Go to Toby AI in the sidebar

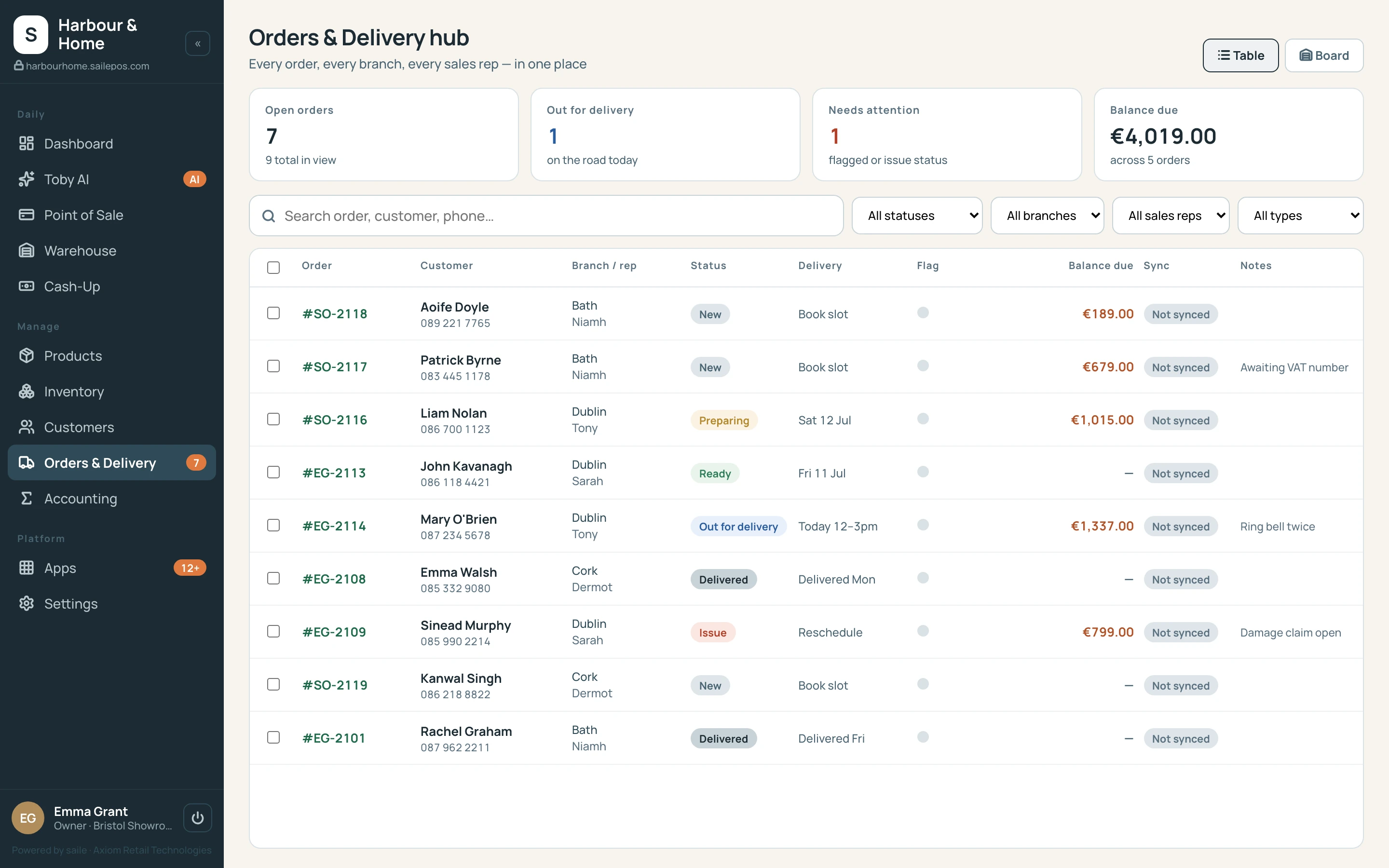(x=112, y=179)
